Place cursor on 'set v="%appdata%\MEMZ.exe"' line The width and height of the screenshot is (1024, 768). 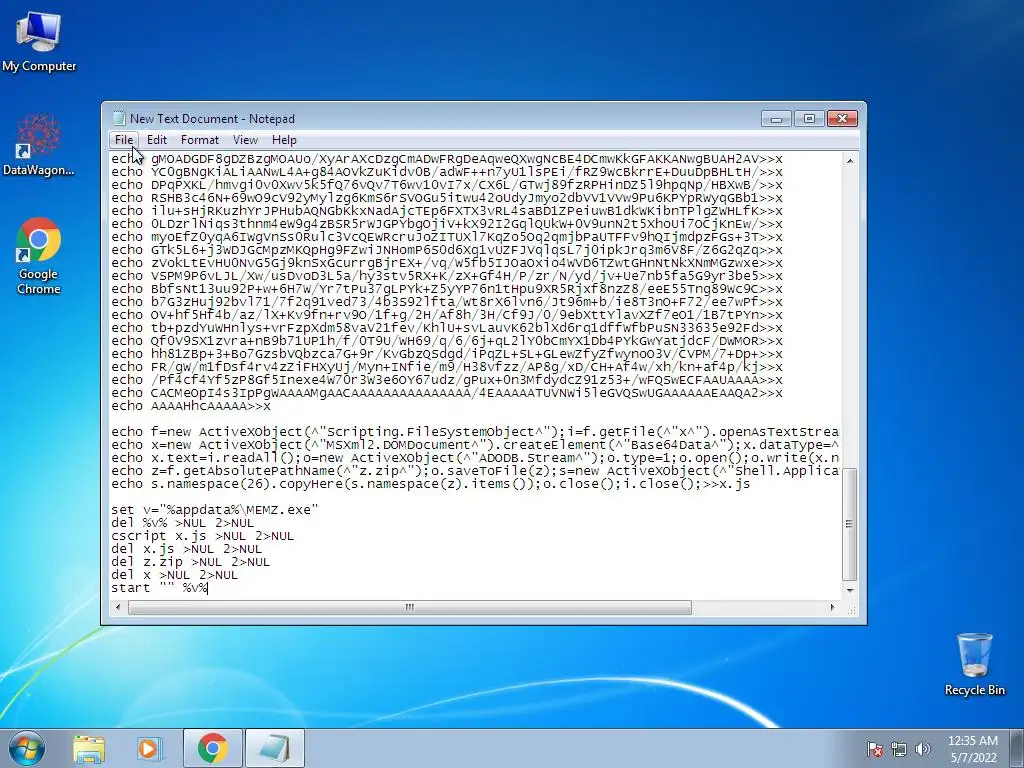click(214, 510)
